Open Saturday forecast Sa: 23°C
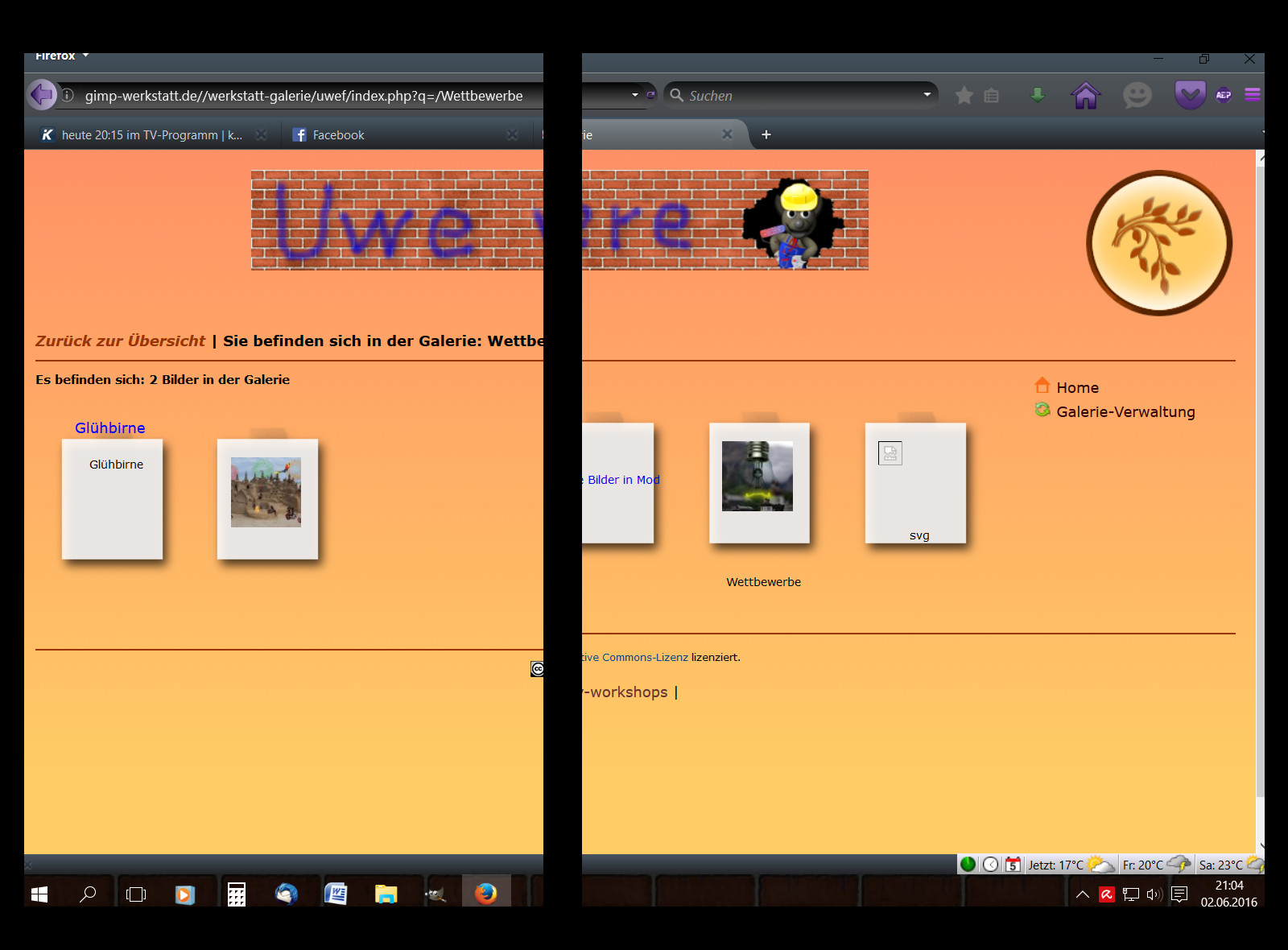 pos(1231,865)
